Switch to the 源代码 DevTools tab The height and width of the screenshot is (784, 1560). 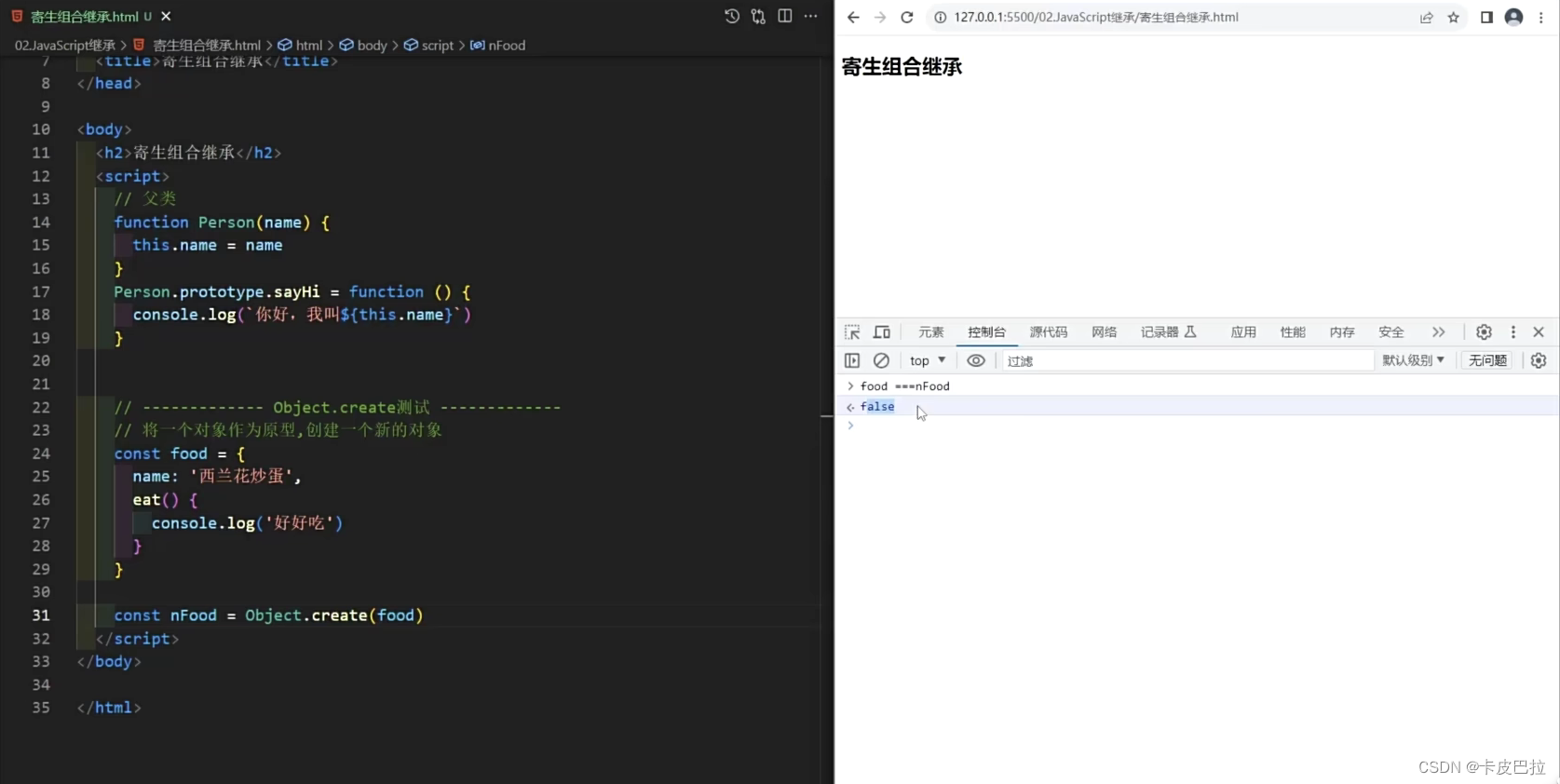1049,332
